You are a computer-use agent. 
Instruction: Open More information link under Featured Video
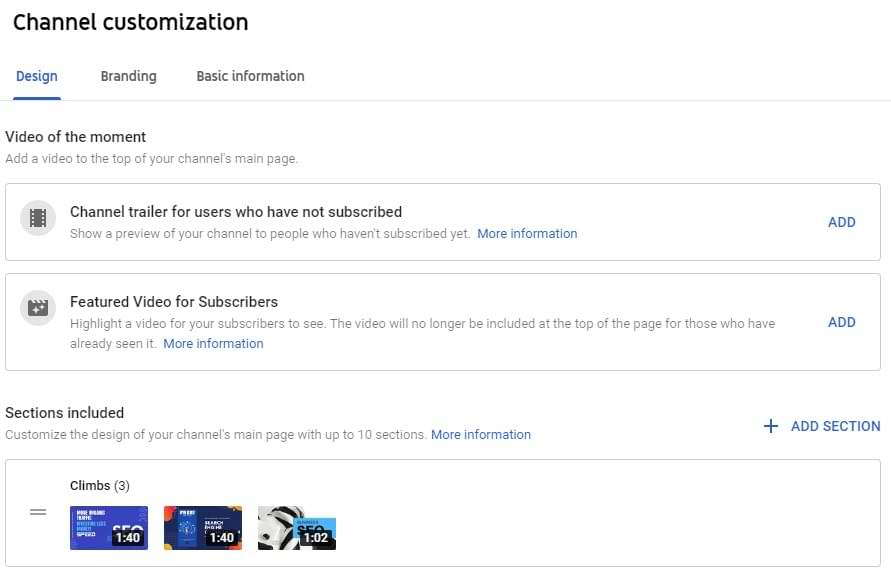click(213, 343)
